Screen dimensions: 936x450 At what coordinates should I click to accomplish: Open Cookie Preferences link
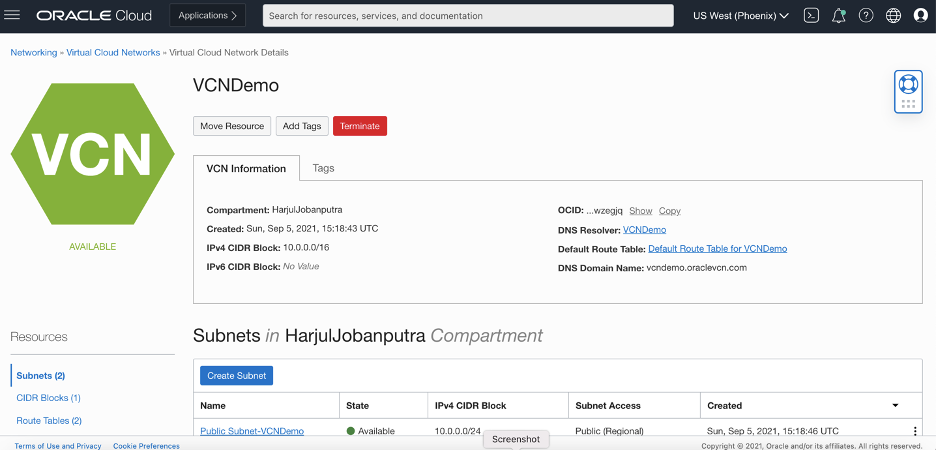click(x=146, y=446)
